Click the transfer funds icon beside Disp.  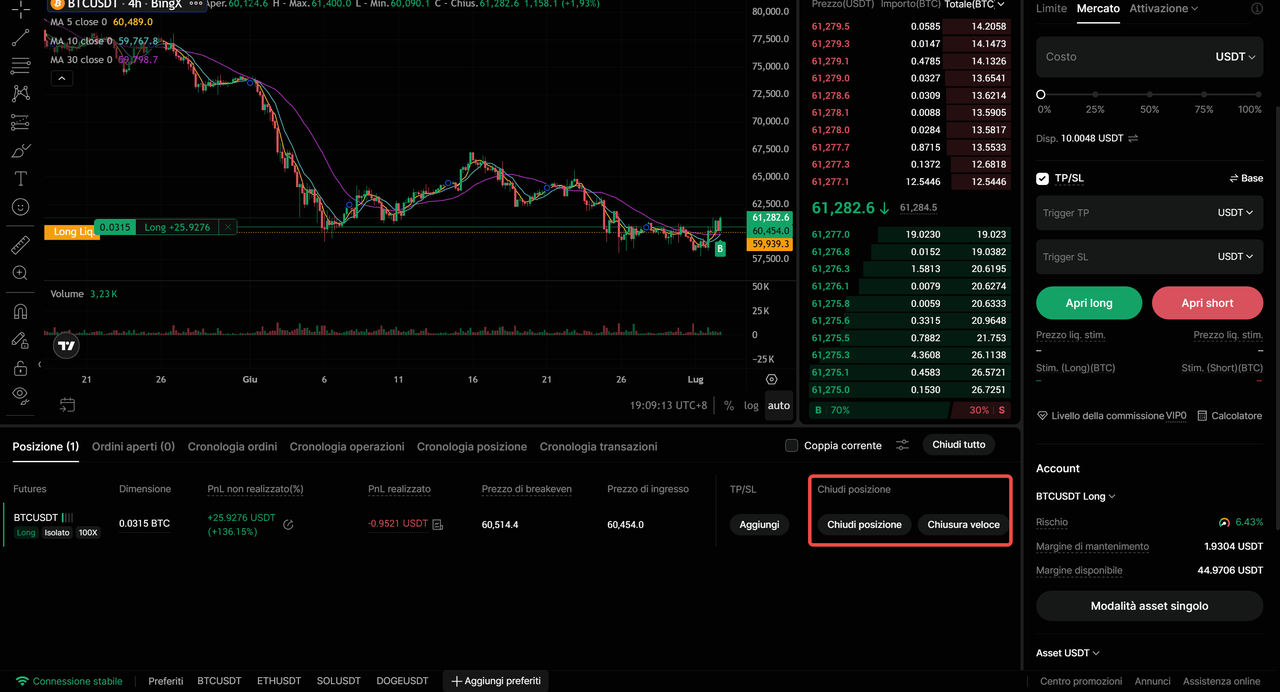[1133, 138]
